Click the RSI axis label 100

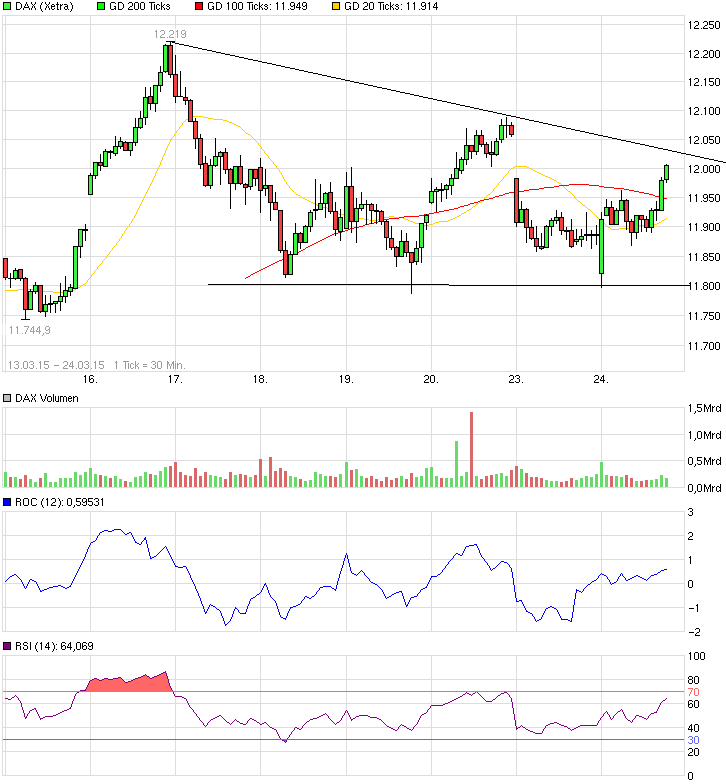(x=696, y=656)
